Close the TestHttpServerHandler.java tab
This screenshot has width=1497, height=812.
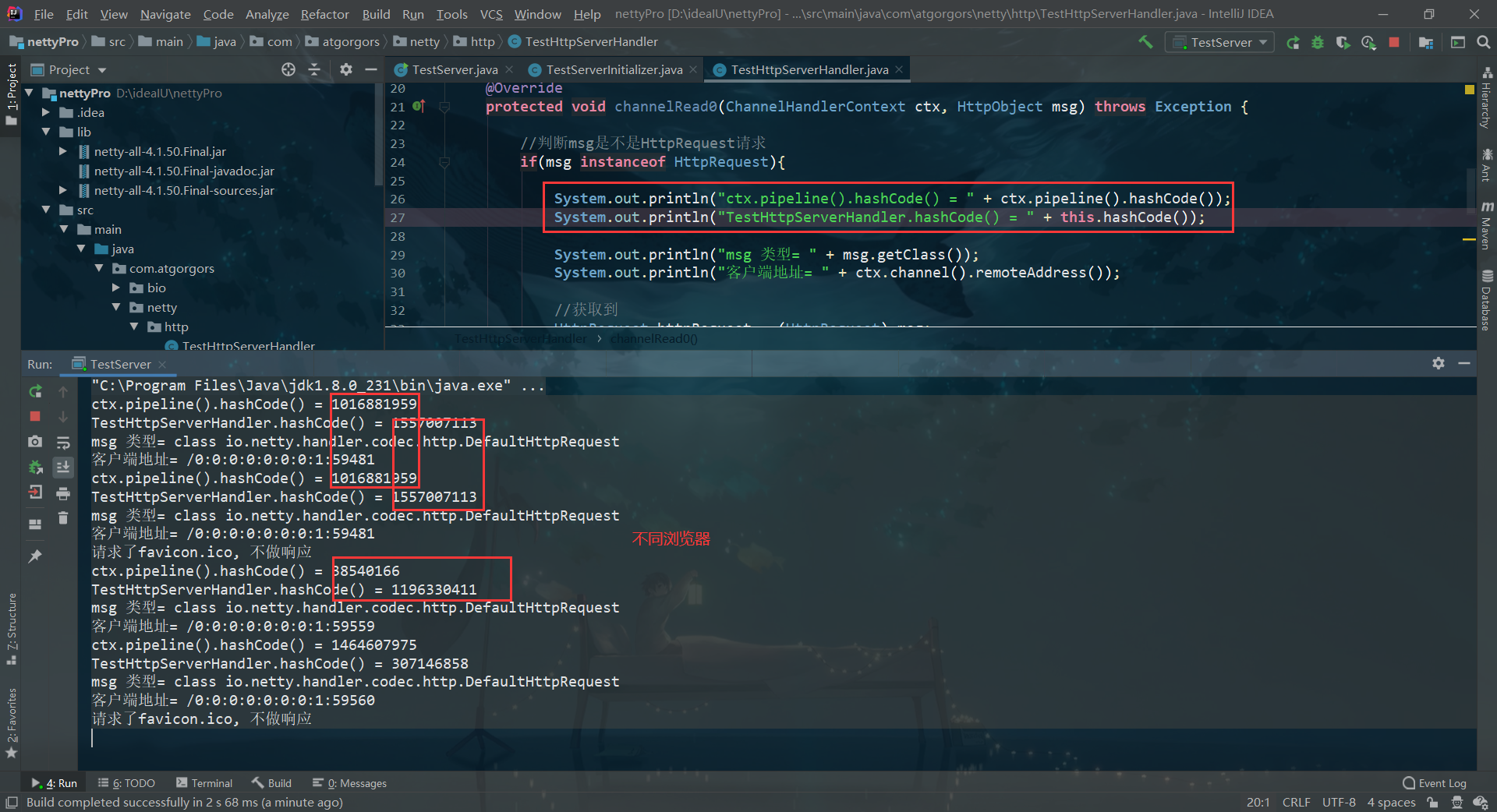click(899, 69)
